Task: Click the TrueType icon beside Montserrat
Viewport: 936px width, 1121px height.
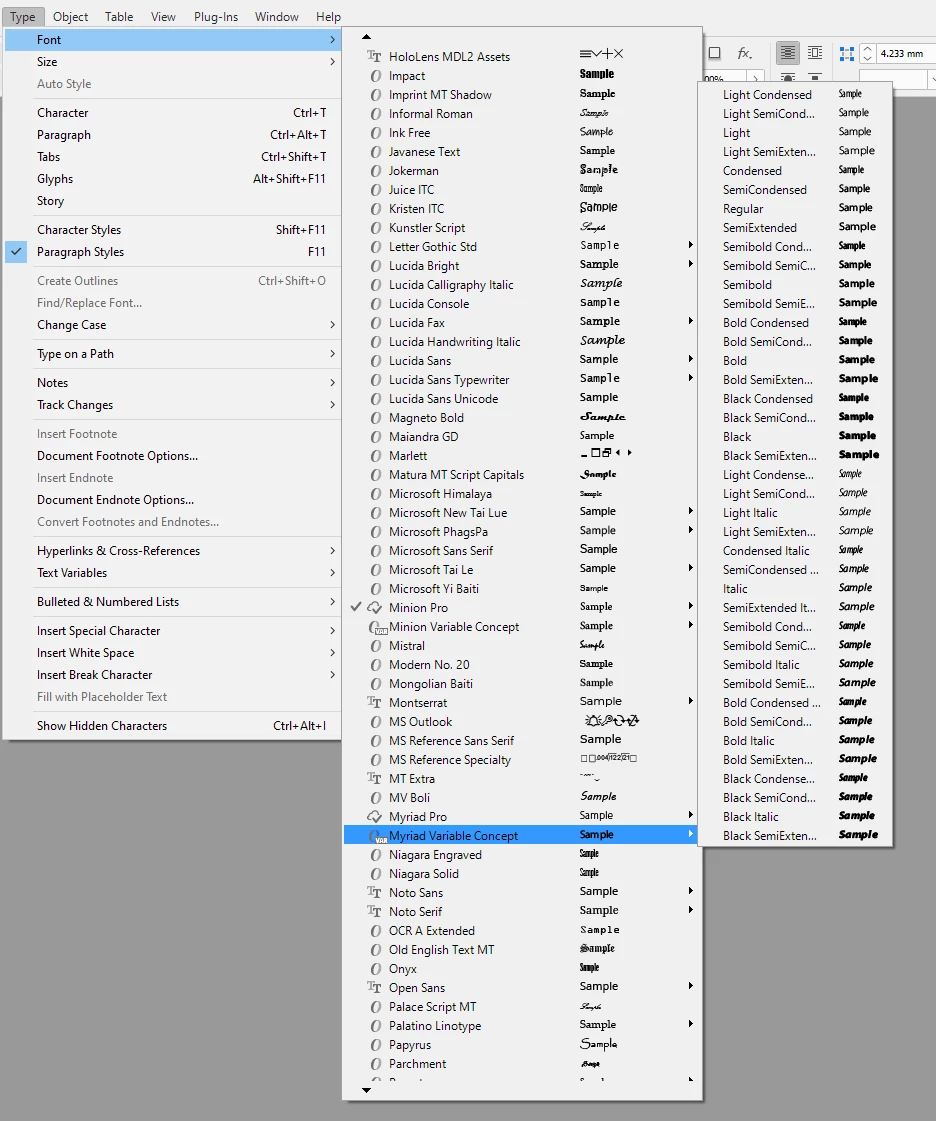Action: [x=374, y=703]
